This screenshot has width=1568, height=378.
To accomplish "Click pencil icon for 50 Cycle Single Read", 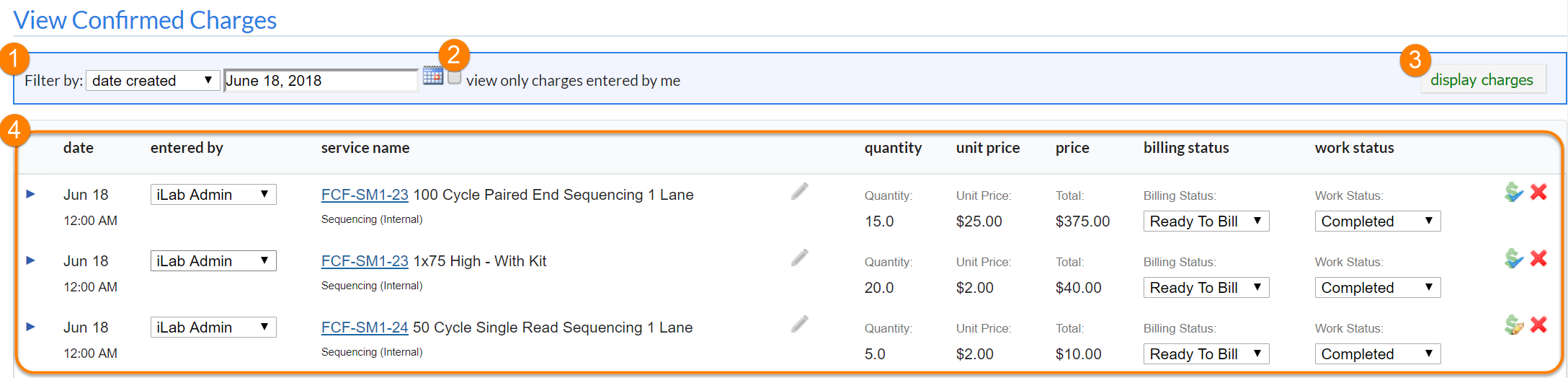I will 800,324.
